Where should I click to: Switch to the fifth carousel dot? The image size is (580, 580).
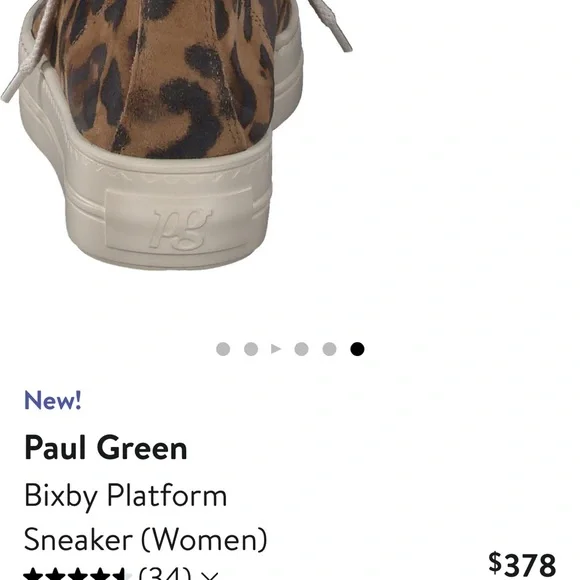(329, 349)
